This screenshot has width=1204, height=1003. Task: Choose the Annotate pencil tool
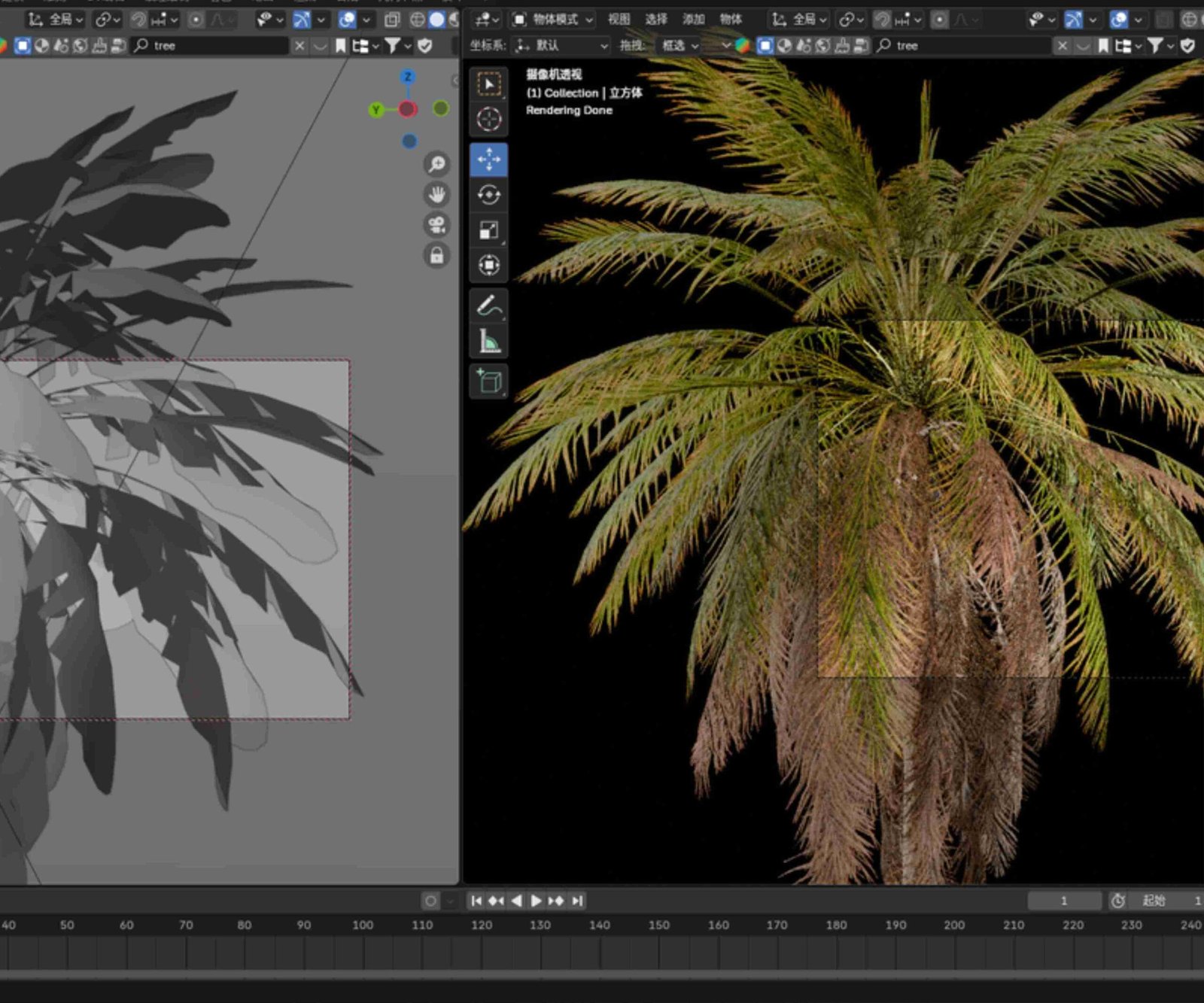point(488,306)
